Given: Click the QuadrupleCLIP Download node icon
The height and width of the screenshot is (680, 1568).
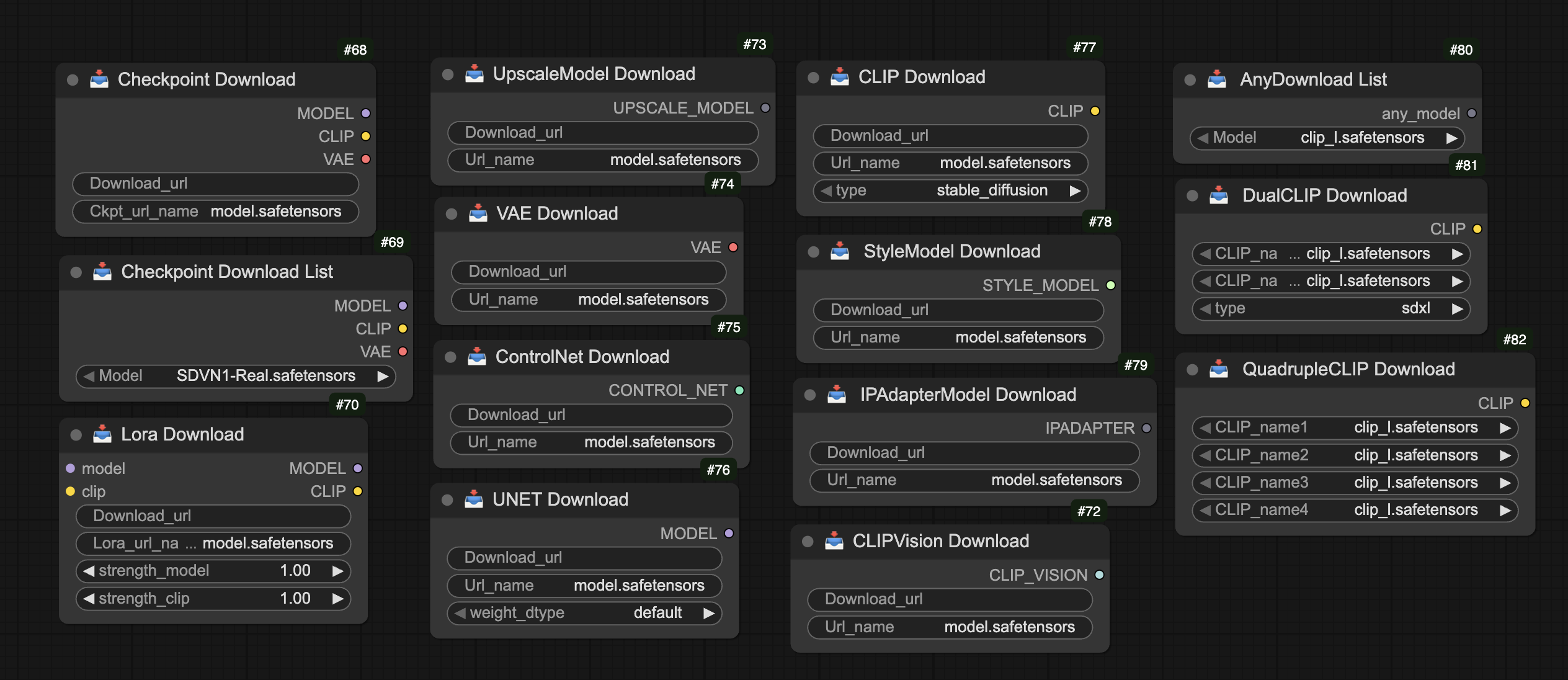Looking at the screenshot, I should coord(1219,369).
